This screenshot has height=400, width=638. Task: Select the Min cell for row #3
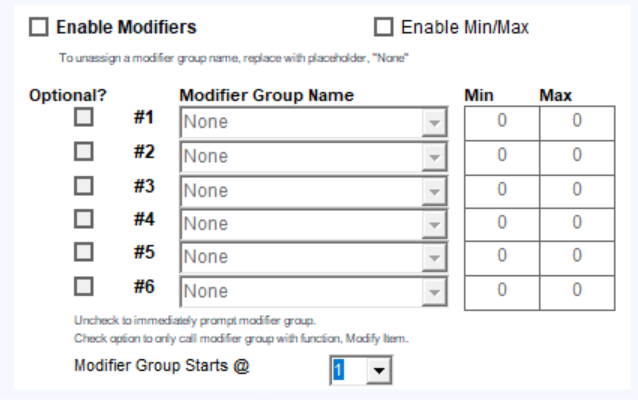[x=502, y=190]
